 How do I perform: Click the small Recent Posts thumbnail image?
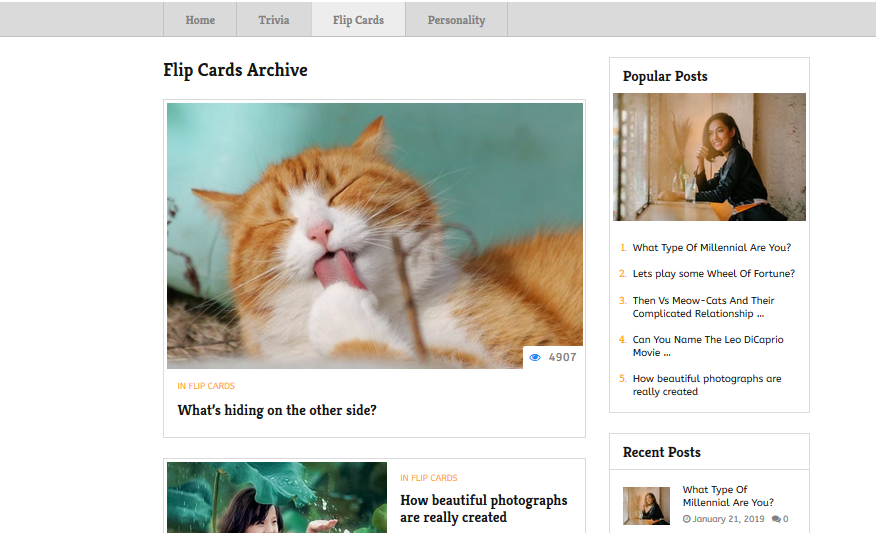coord(646,506)
